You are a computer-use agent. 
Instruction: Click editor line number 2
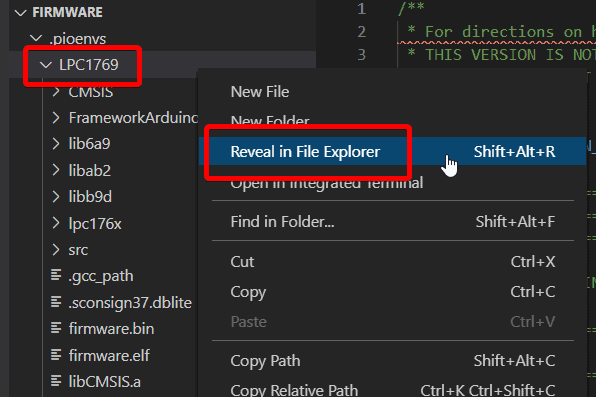coord(361,32)
